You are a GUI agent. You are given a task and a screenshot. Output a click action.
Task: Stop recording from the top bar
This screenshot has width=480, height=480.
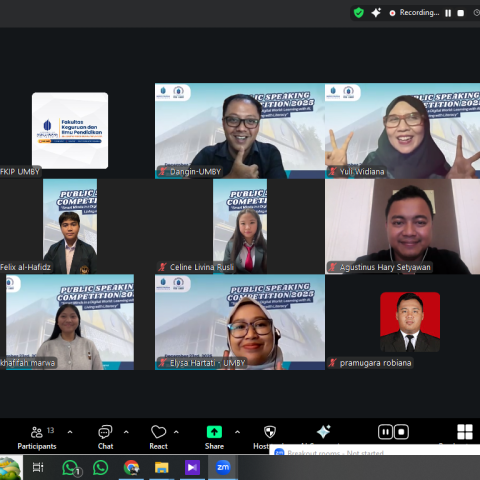(461, 13)
